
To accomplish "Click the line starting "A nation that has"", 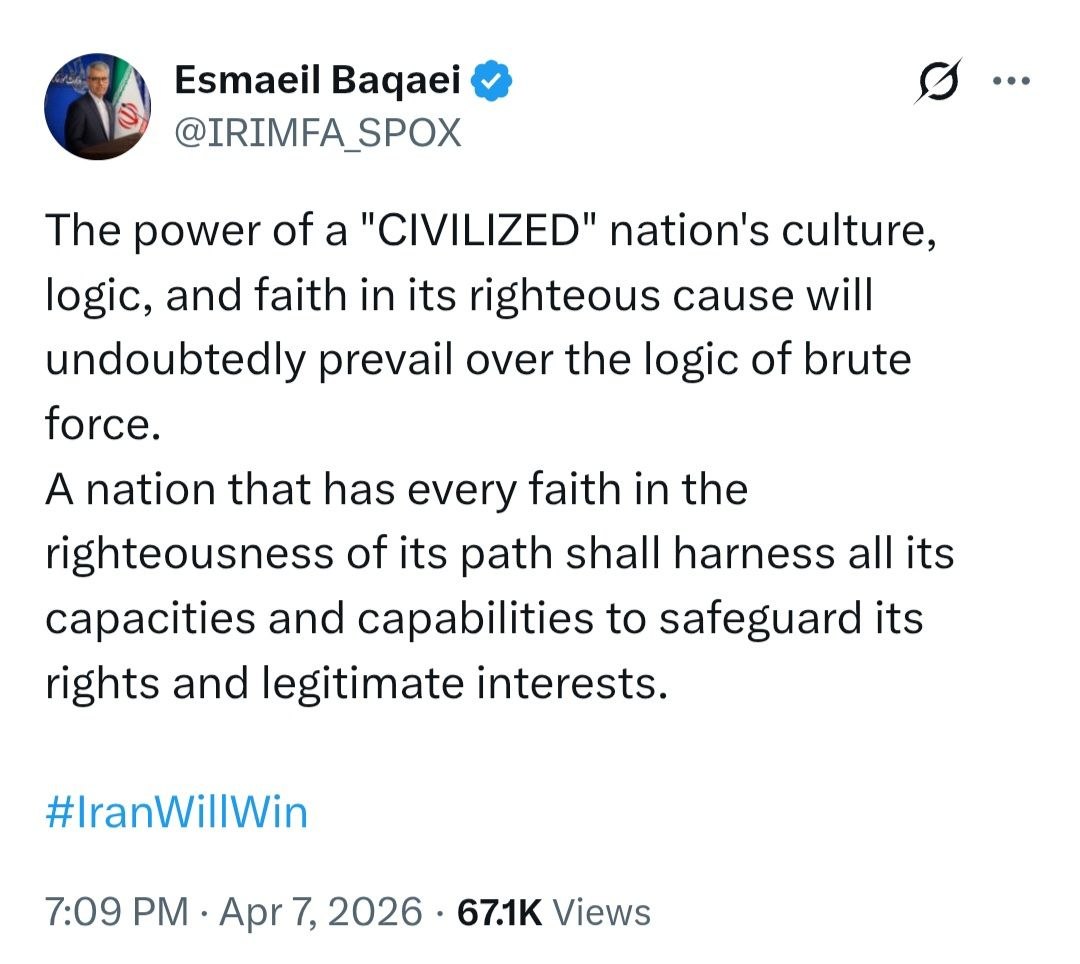I will pos(396,490).
